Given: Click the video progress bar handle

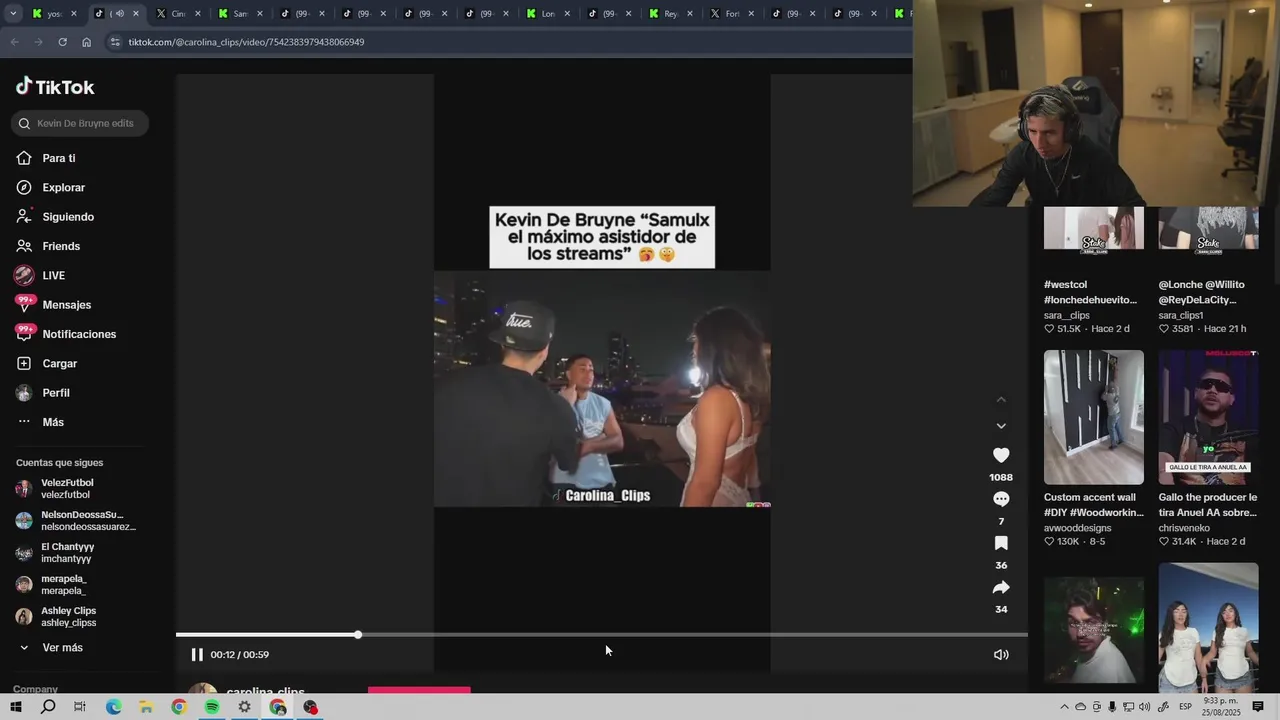Looking at the screenshot, I should click(x=357, y=634).
